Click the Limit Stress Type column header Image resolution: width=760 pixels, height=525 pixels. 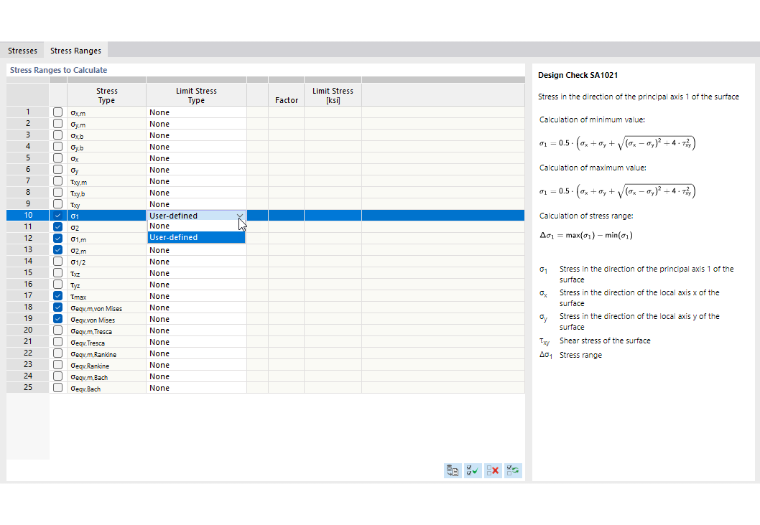pyautogui.click(x=196, y=95)
